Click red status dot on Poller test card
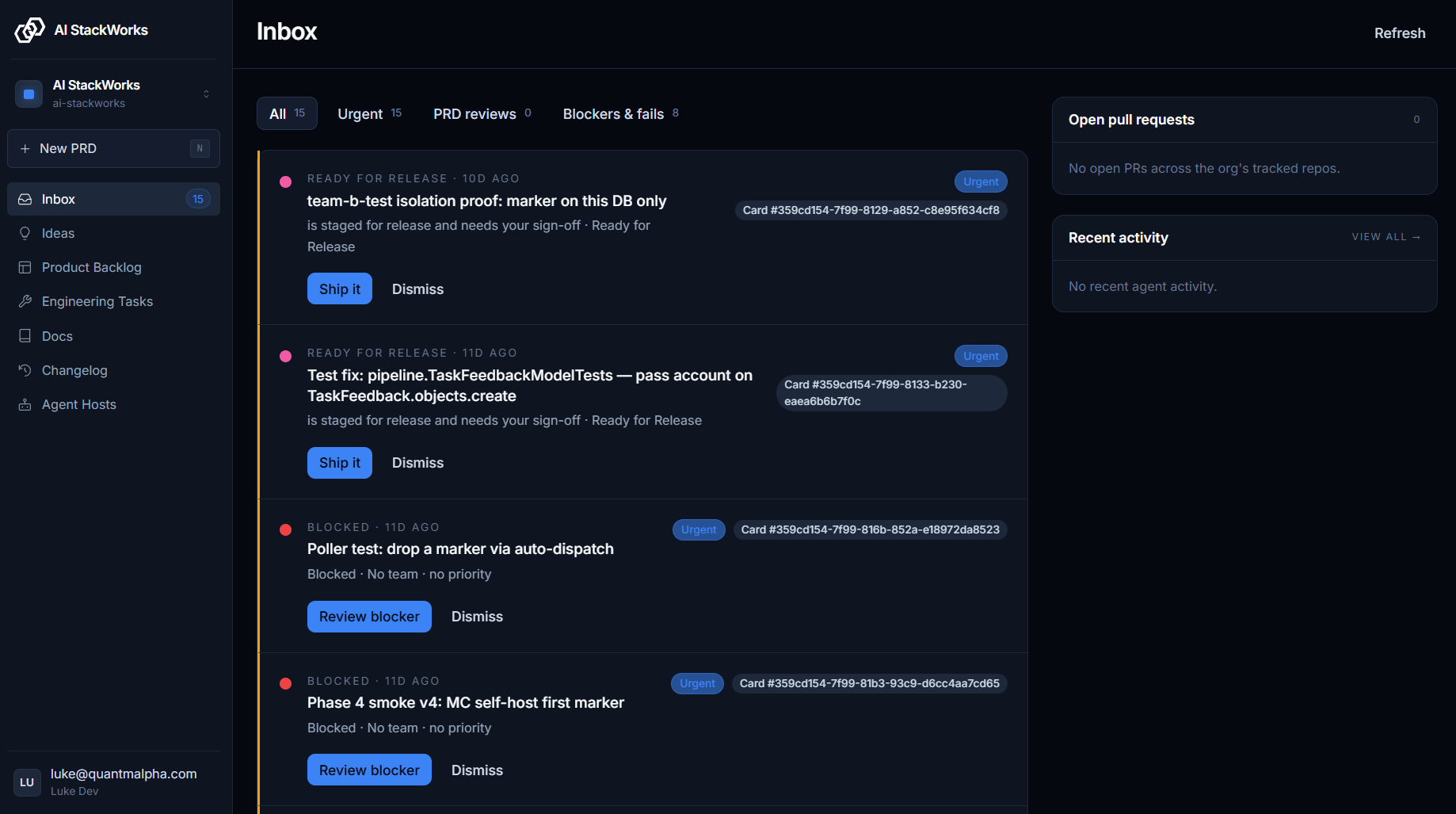Viewport: 1456px width, 814px height. point(286,529)
